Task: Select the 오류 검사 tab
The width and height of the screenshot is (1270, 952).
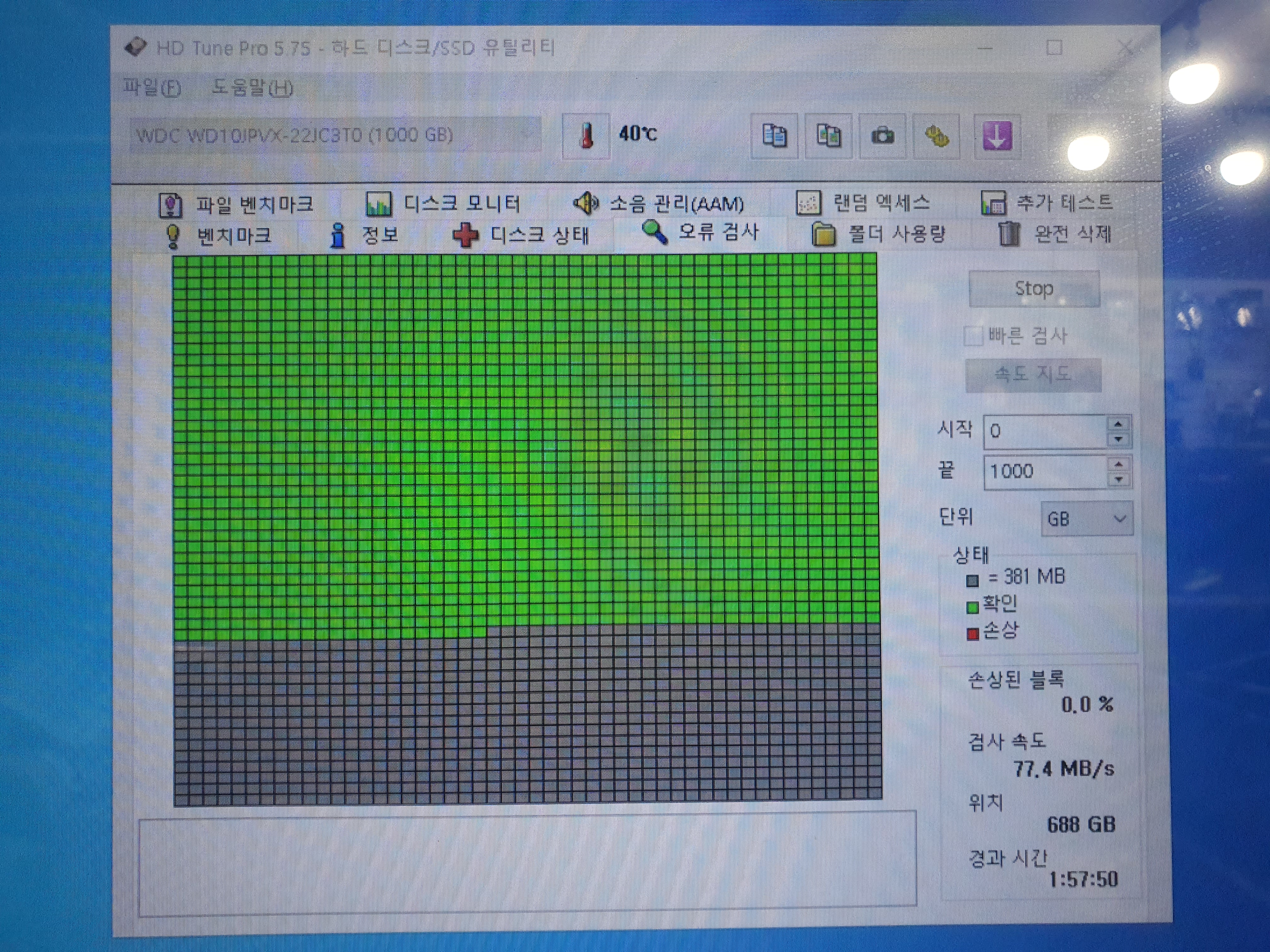Action: point(701,232)
